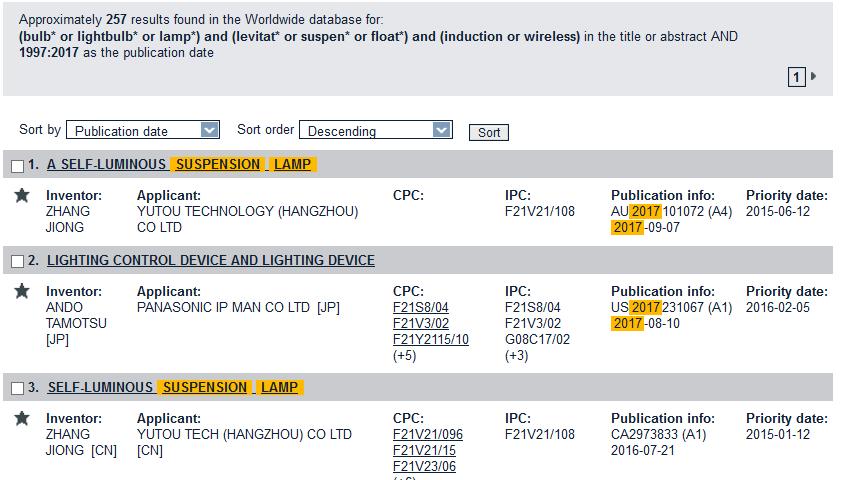Tick checkbox for result 1
Viewport: 842px width, 480px height.
coord(17,166)
